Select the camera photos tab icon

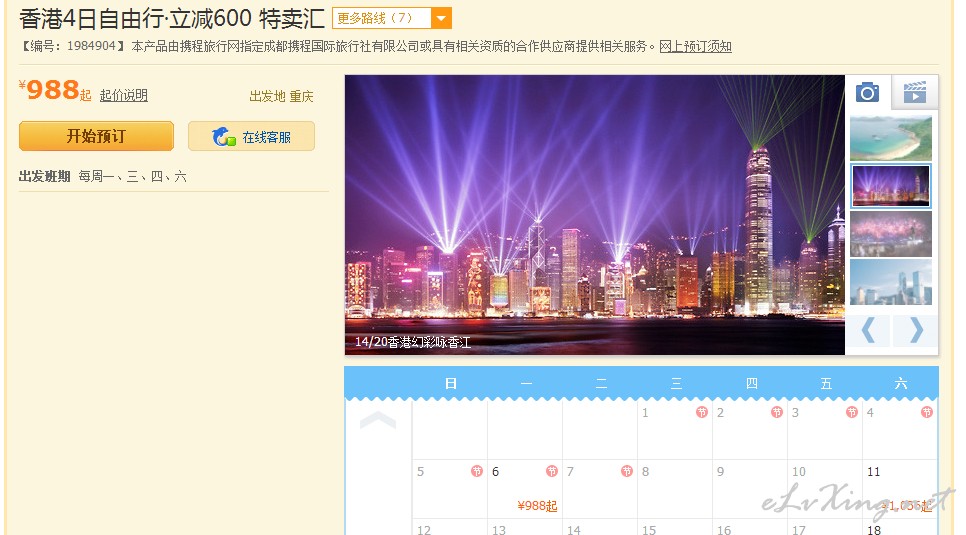(867, 92)
